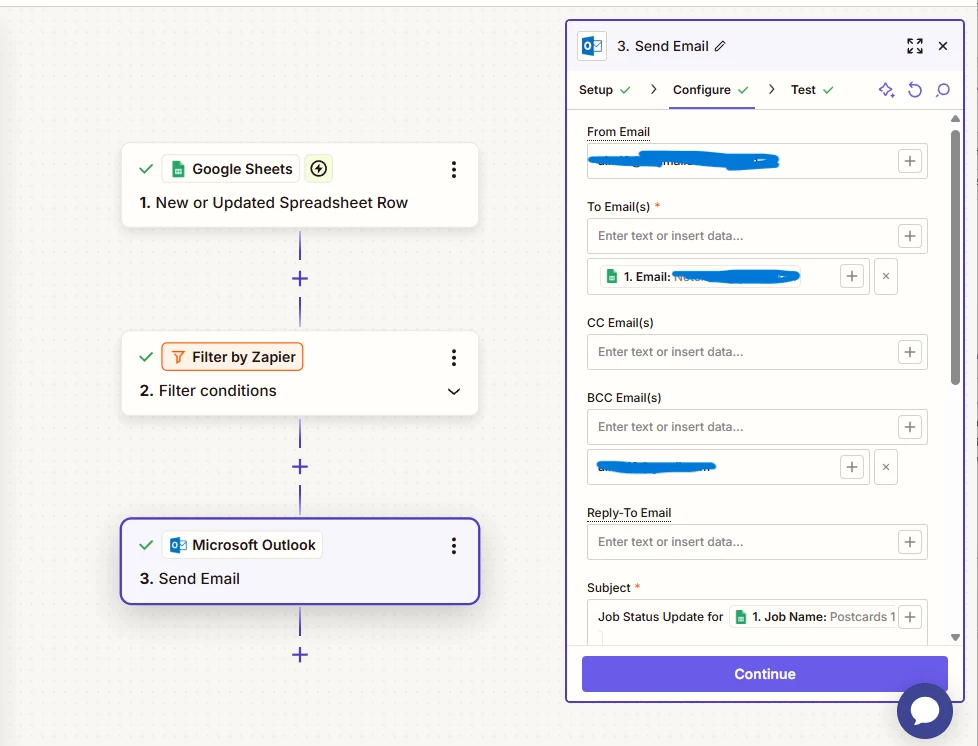Viewport: 978px width, 746px height.
Task: Add step after Microsoft Outlook step
Action: 300,654
